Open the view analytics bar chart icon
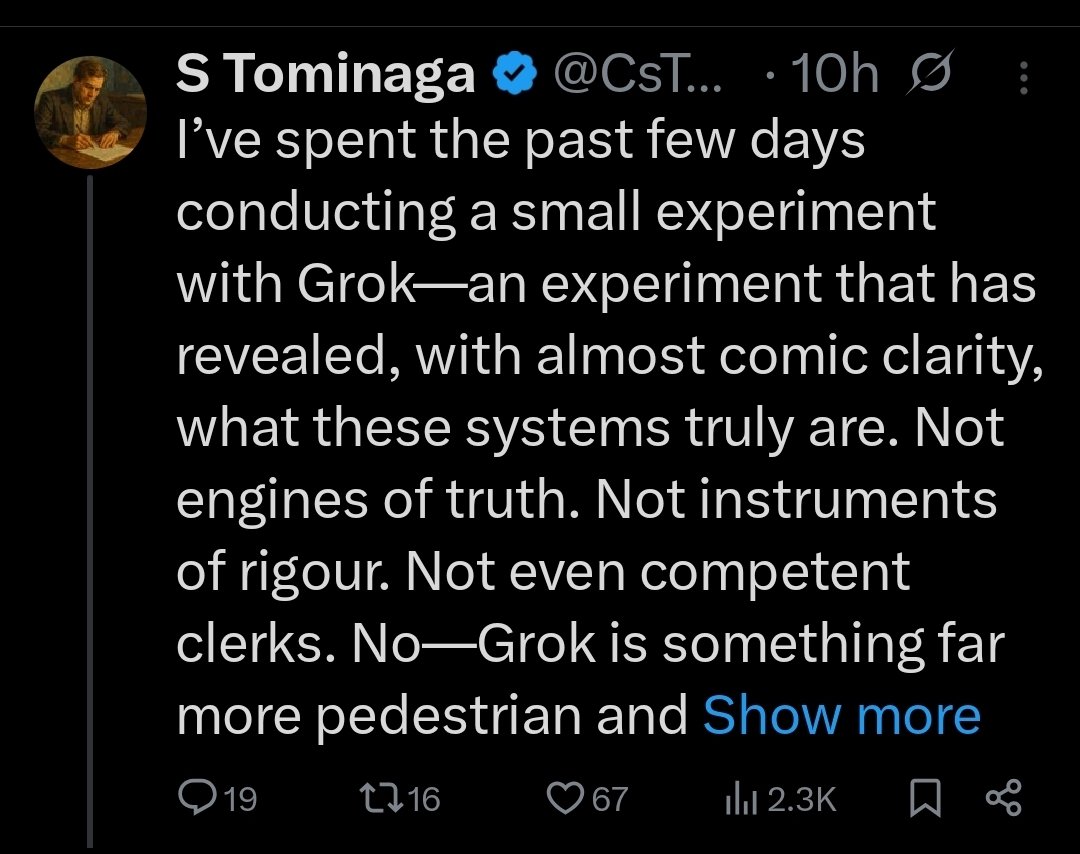1080x854 pixels. click(737, 798)
